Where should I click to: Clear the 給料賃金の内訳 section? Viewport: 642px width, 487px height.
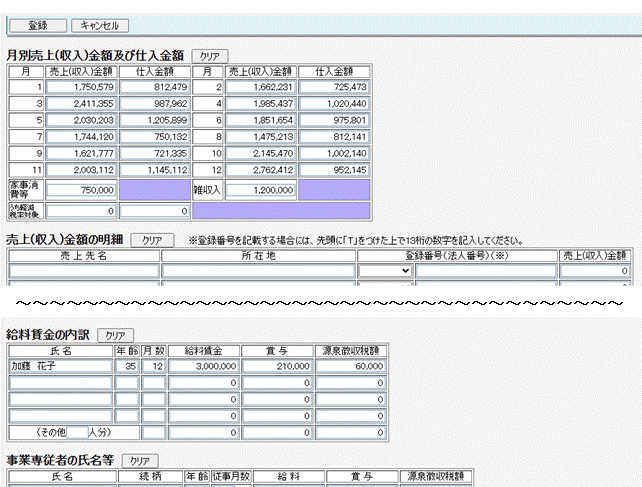click(x=115, y=335)
